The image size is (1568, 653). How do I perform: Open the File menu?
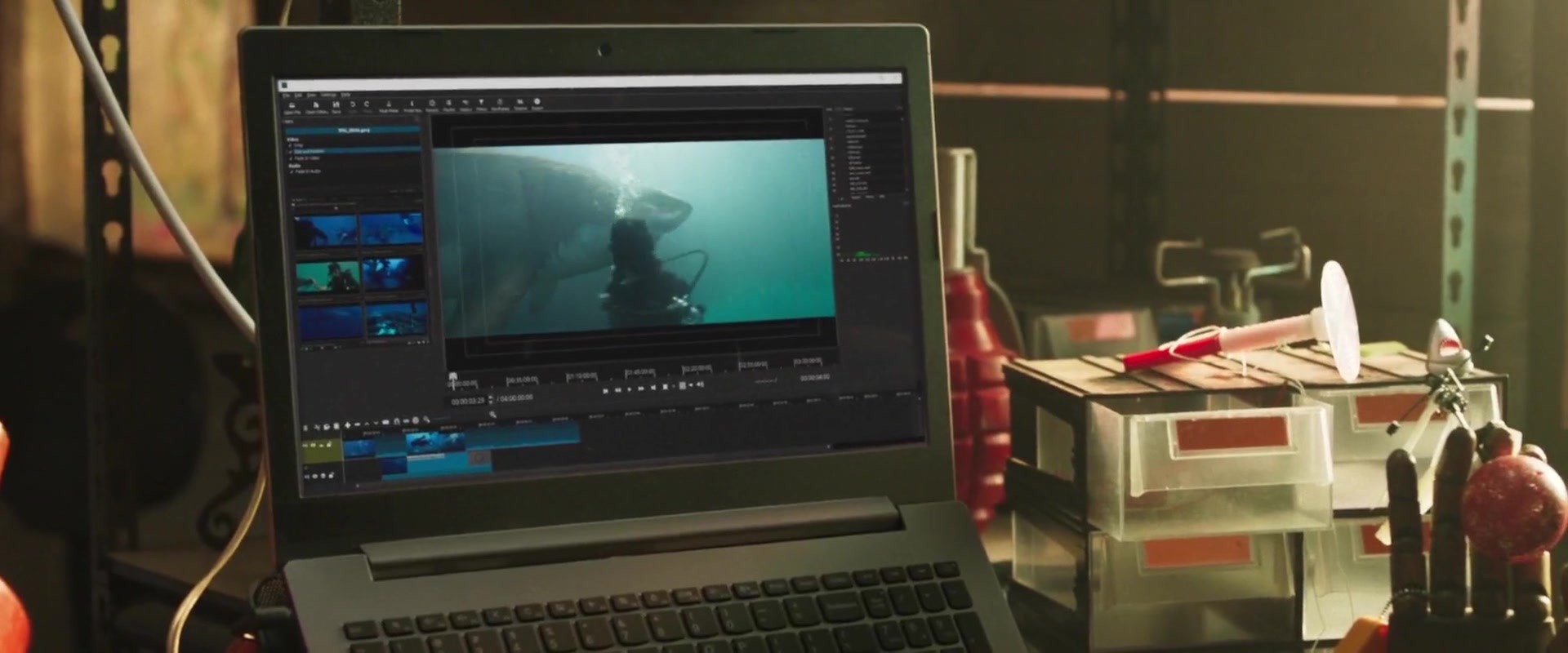[x=287, y=96]
